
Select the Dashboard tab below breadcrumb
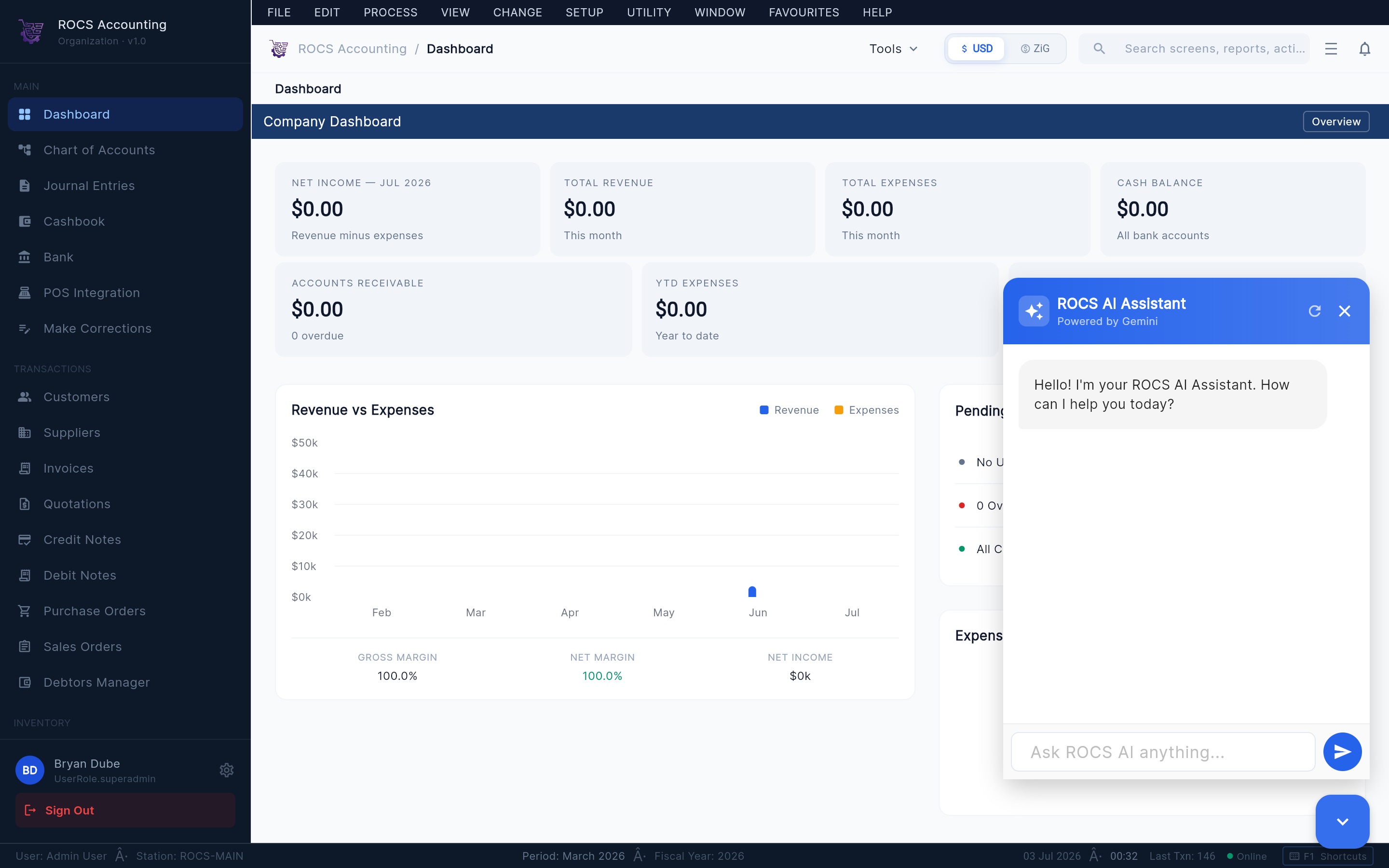[308, 89]
